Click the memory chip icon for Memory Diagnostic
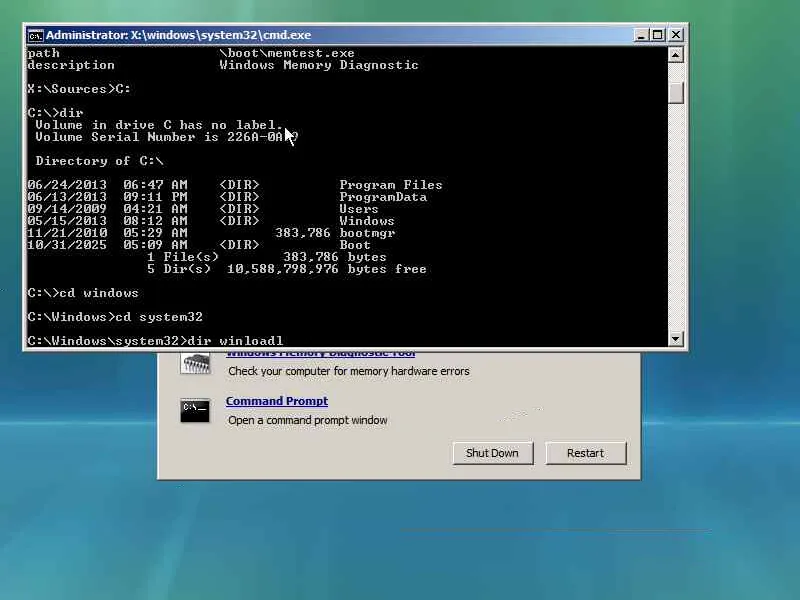This screenshot has width=800, height=600. pos(195,363)
